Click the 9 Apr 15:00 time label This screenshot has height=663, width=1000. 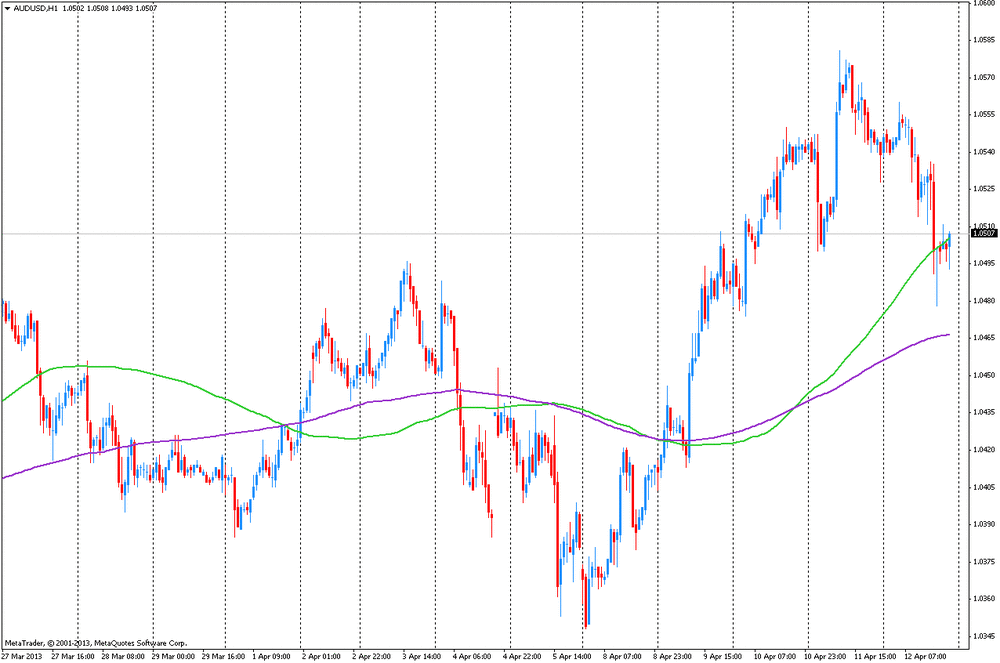[x=723, y=657]
